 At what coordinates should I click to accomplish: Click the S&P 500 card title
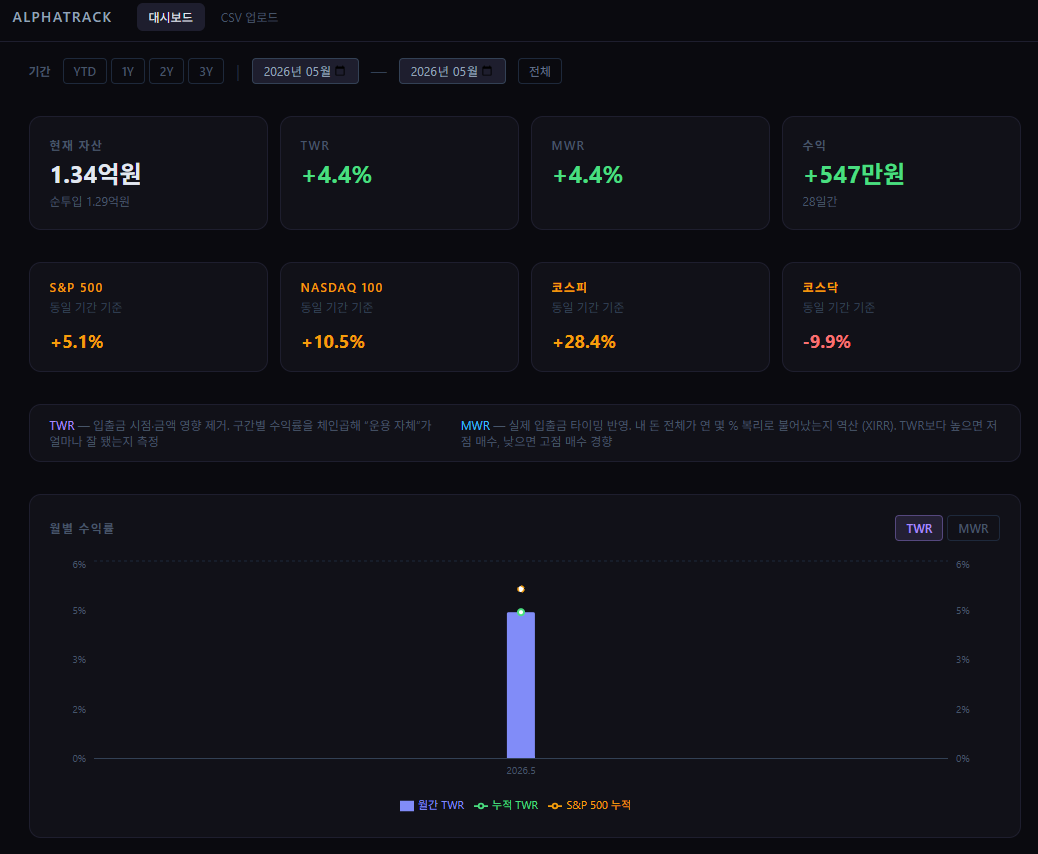pyautogui.click(x=76, y=287)
